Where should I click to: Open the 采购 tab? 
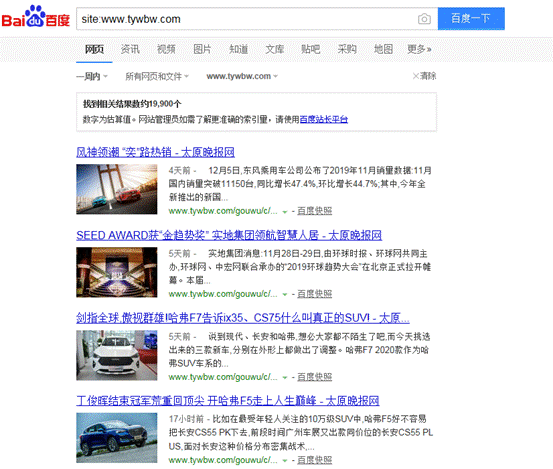point(347,49)
